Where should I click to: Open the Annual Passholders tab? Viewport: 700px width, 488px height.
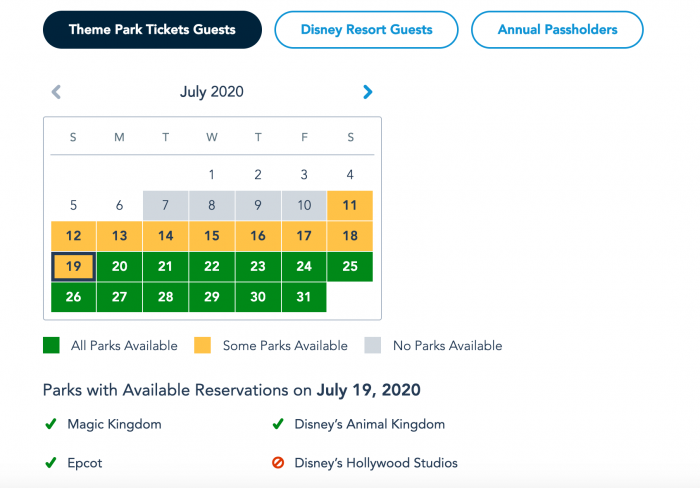557,30
